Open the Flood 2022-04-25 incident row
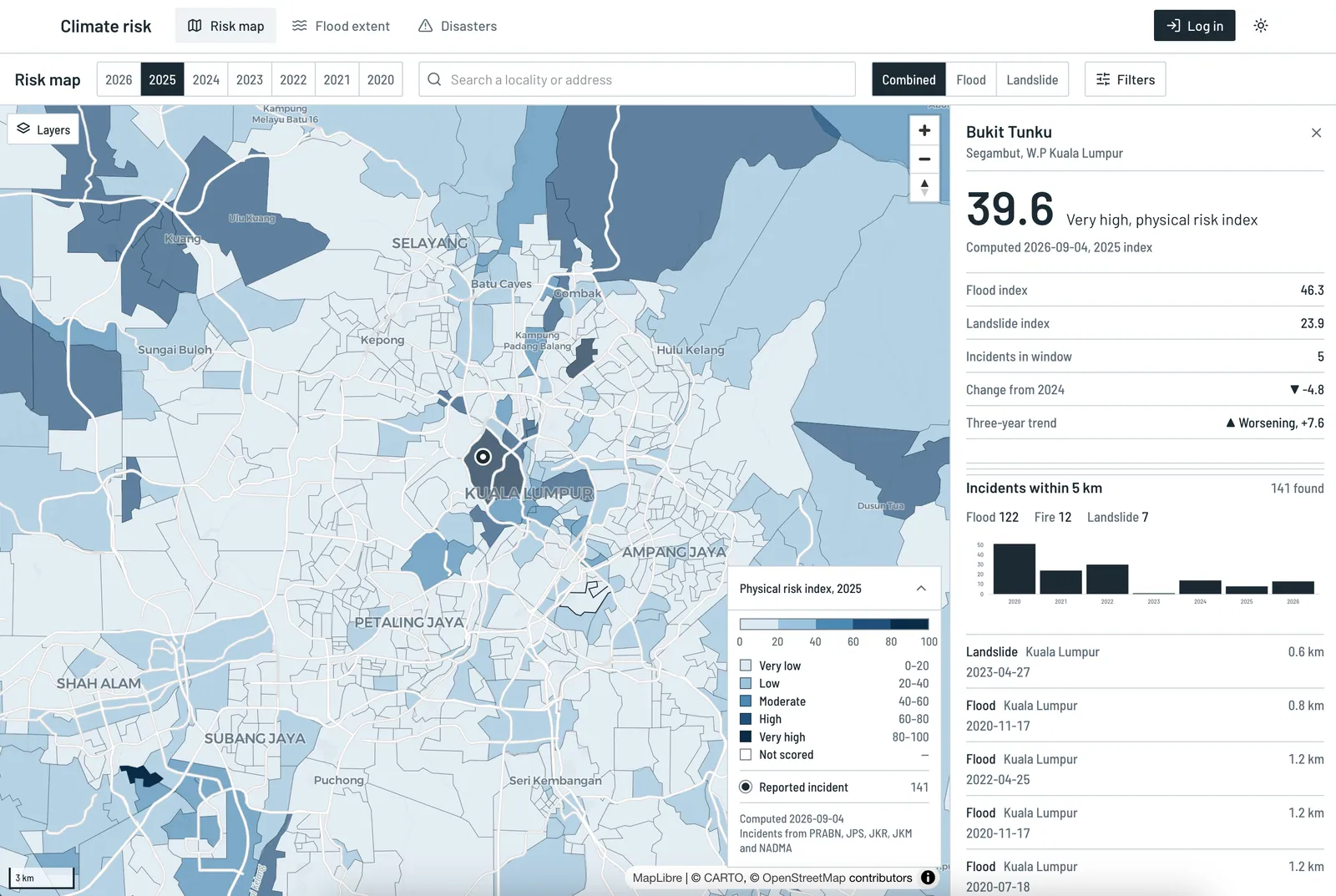 coord(1145,769)
